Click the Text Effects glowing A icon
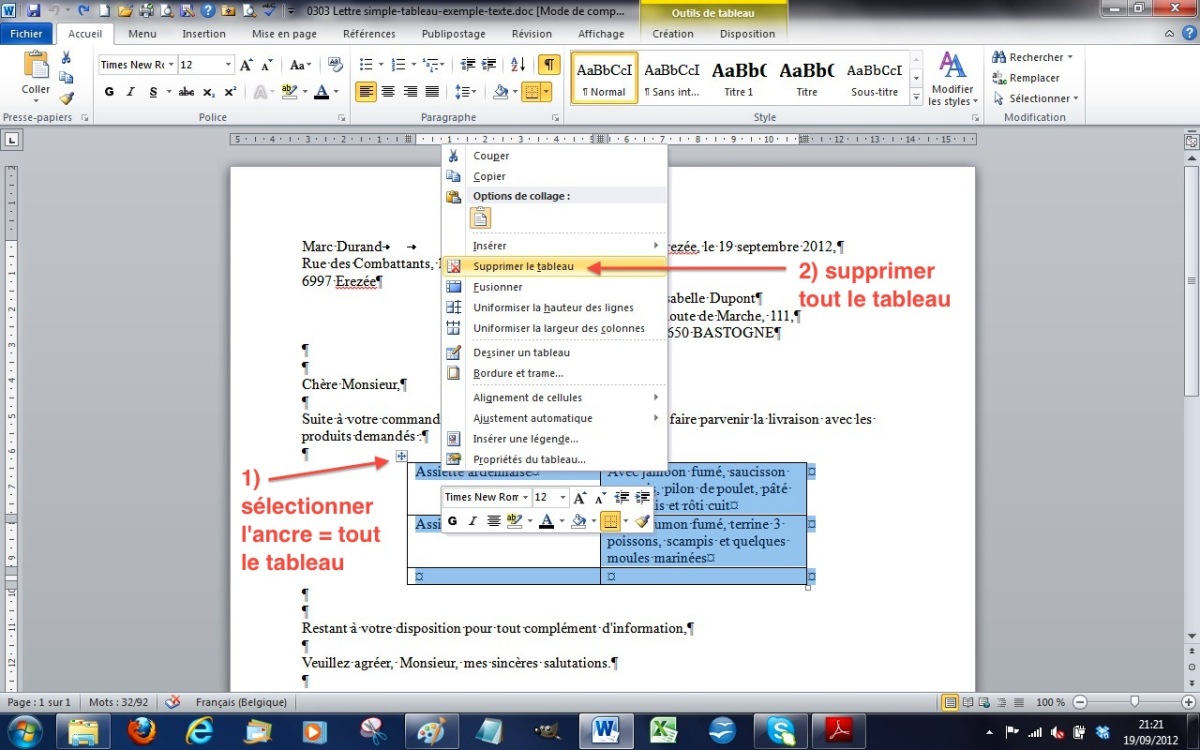This screenshot has height=750, width=1200. tap(259, 92)
